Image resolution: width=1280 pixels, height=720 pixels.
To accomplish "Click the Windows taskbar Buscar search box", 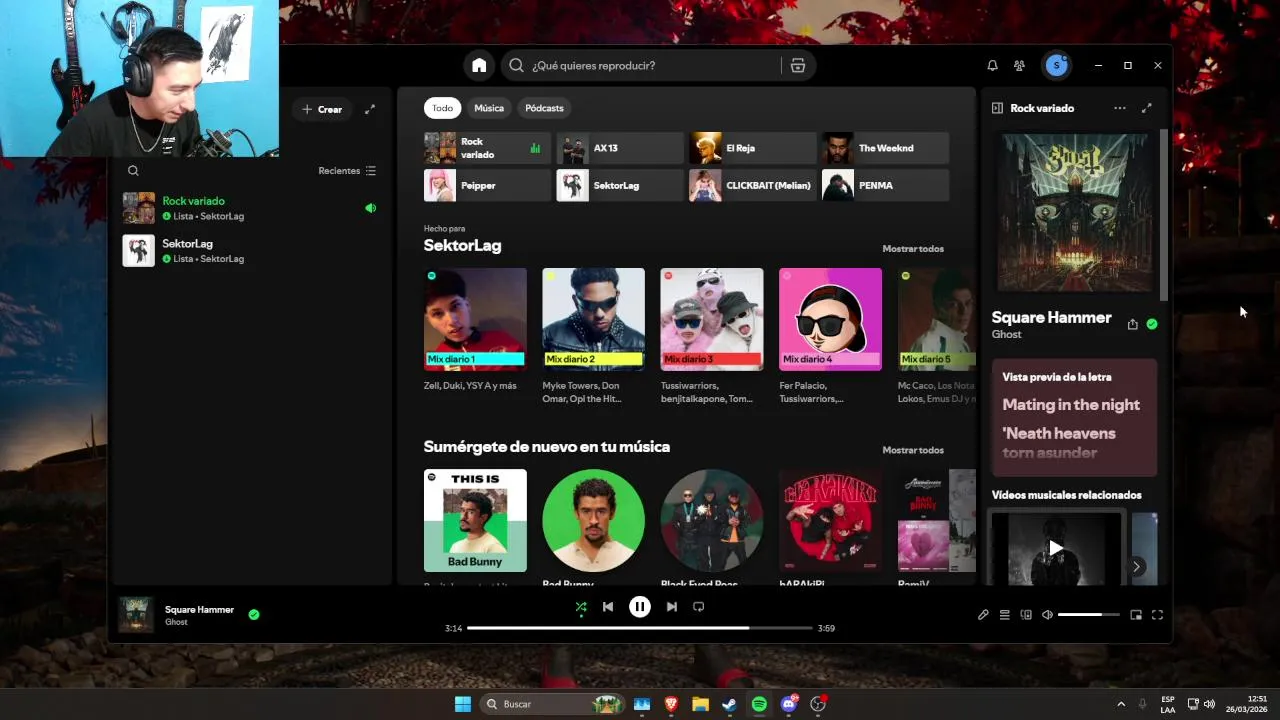I will click(x=553, y=704).
